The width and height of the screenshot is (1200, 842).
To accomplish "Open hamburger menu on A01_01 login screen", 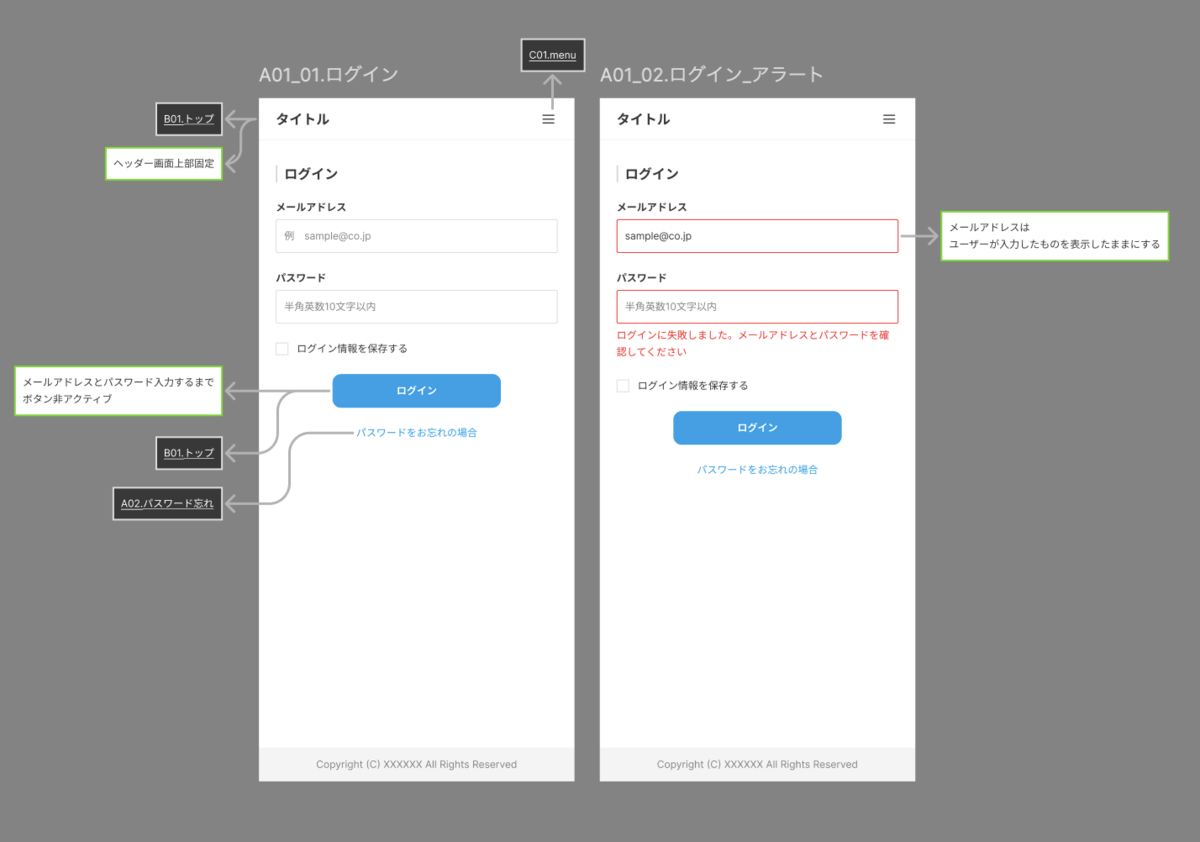I will tap(548, 119).
